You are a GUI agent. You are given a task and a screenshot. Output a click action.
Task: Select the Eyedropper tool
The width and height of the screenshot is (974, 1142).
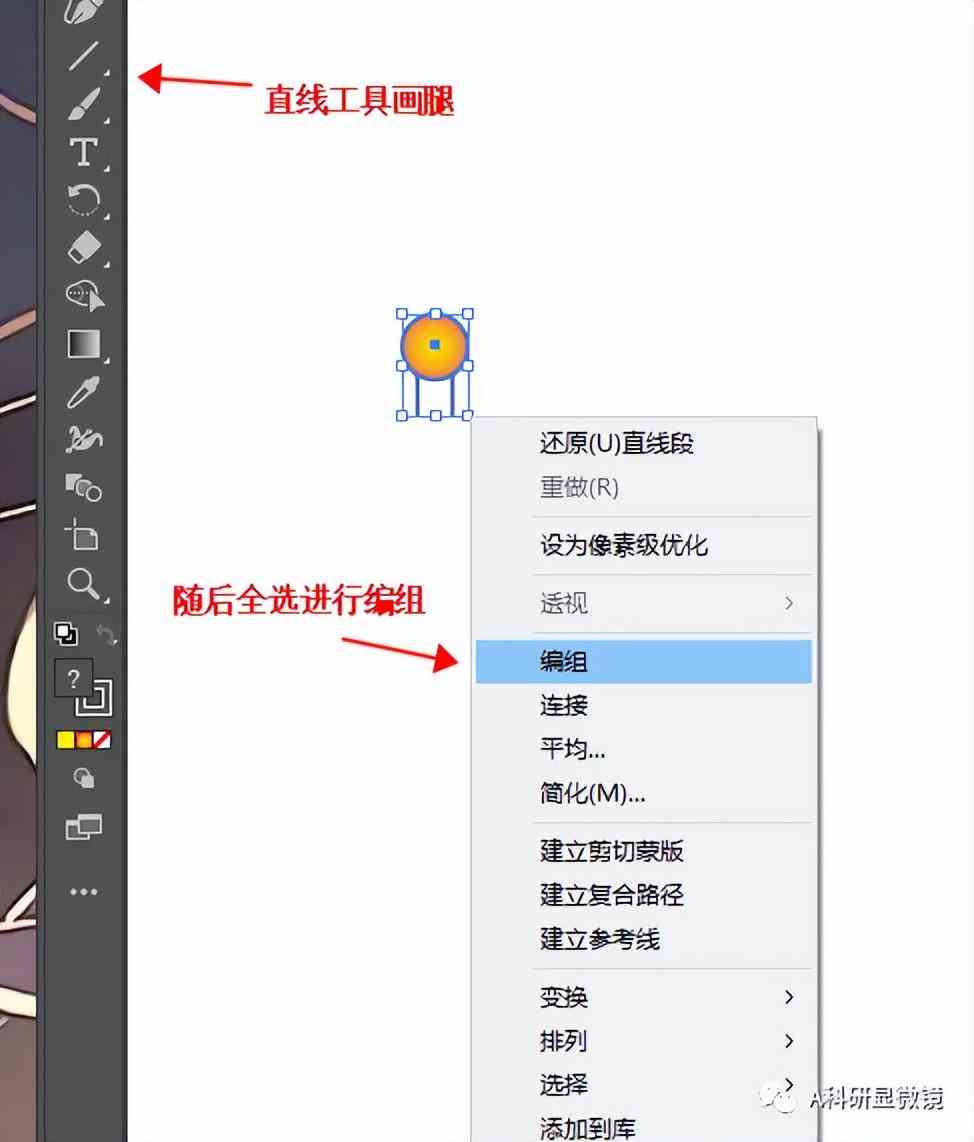coord(84,392)
